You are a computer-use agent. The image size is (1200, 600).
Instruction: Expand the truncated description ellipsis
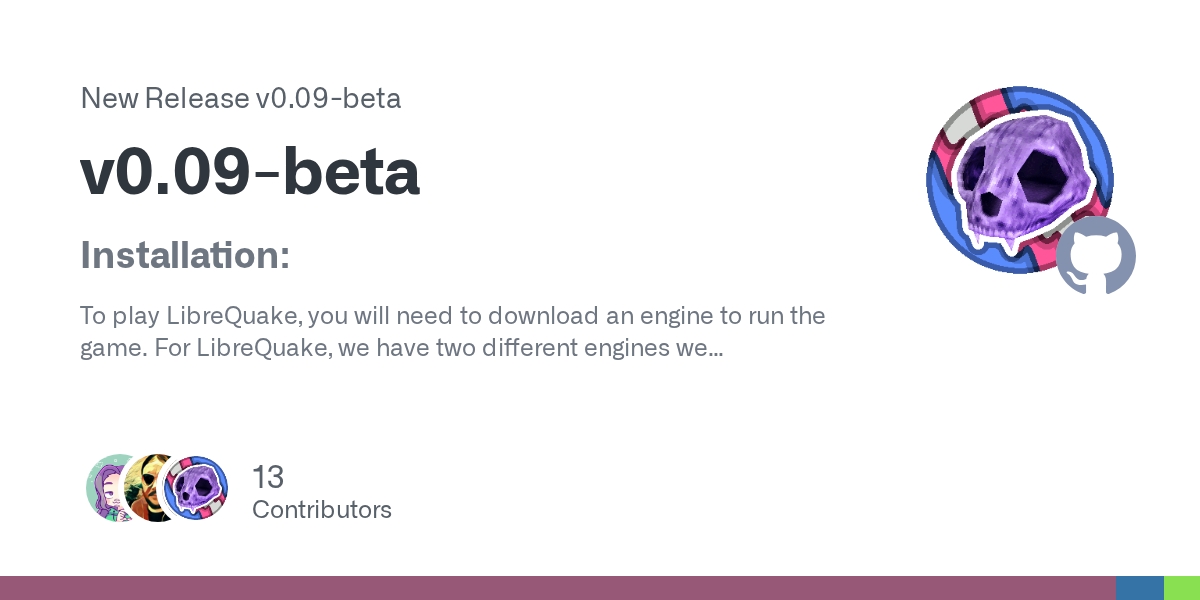(716, 351)
